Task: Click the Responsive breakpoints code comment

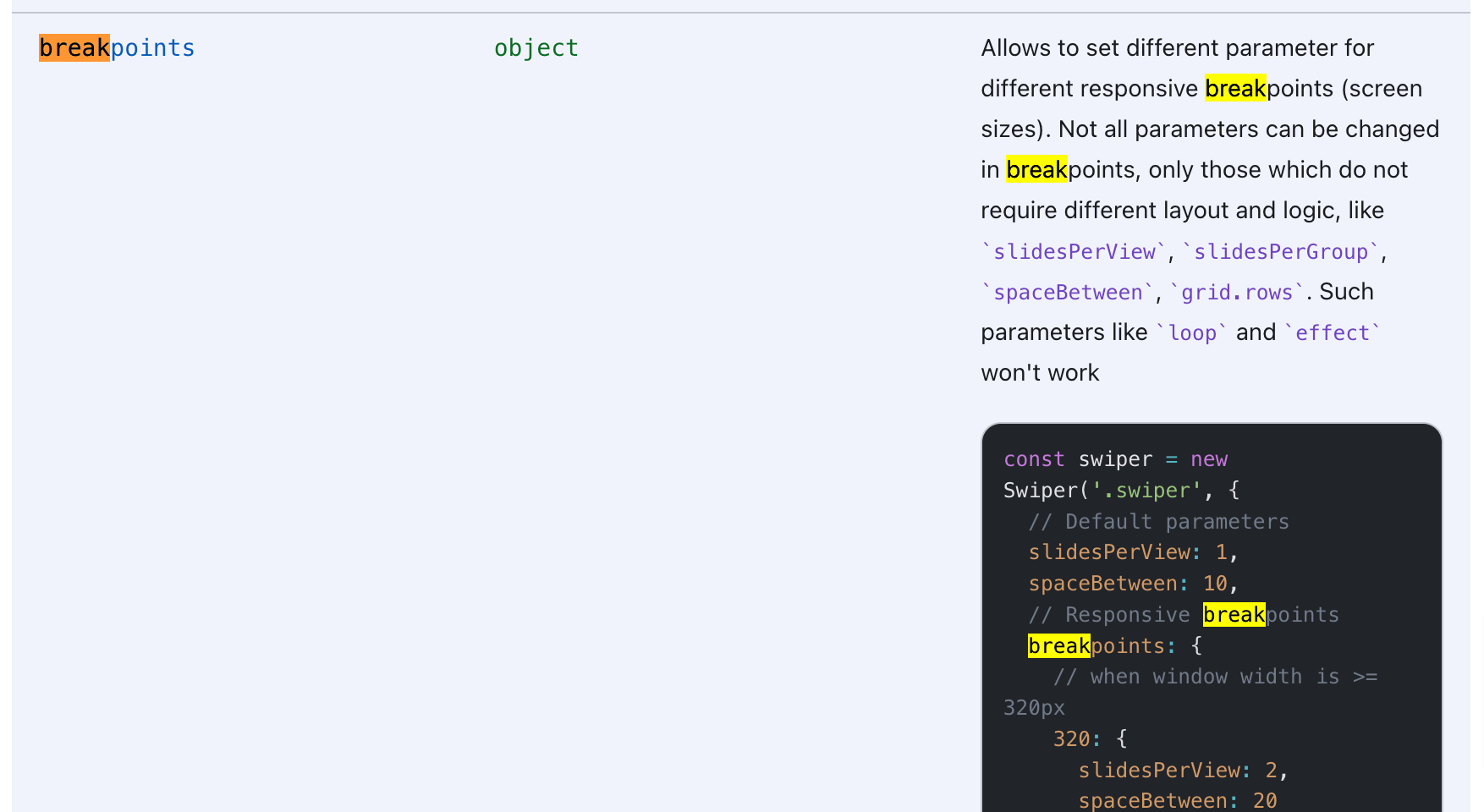Action: [1183, 615]
